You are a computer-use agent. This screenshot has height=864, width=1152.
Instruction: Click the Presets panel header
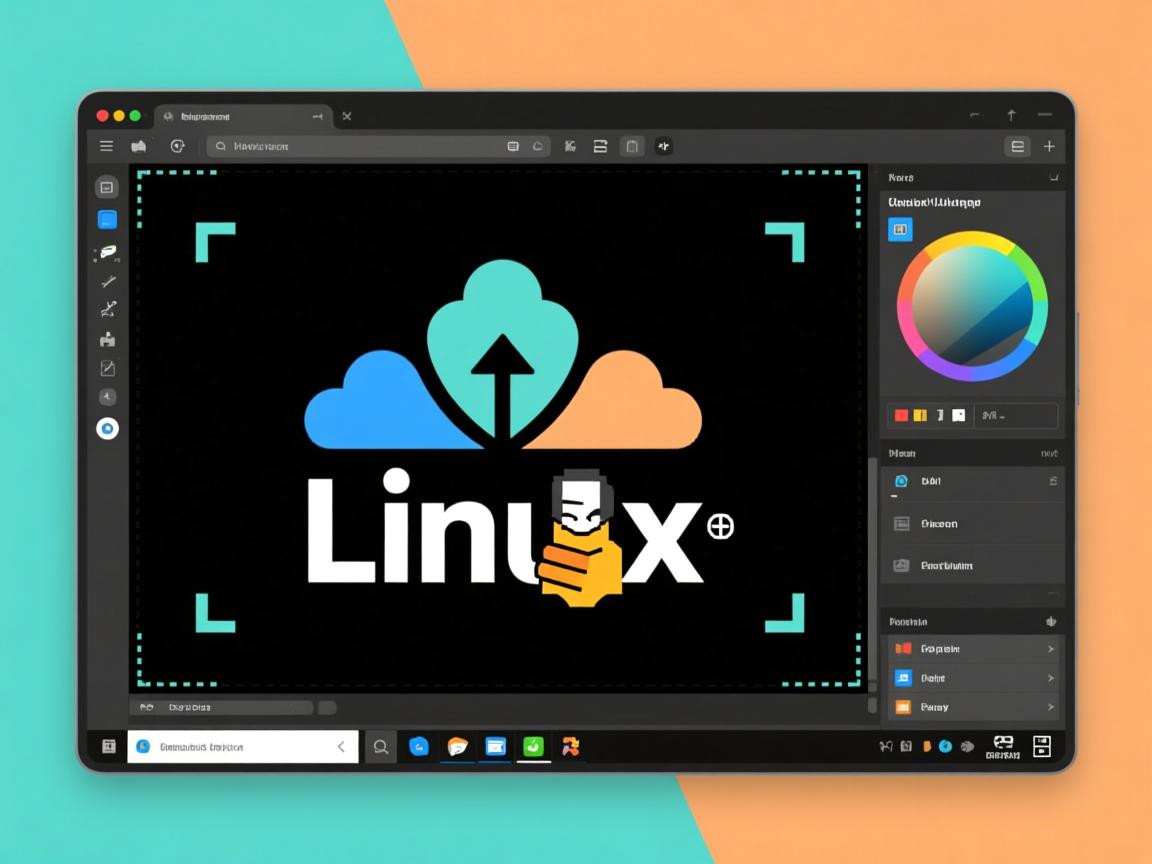tap(905, 621)
